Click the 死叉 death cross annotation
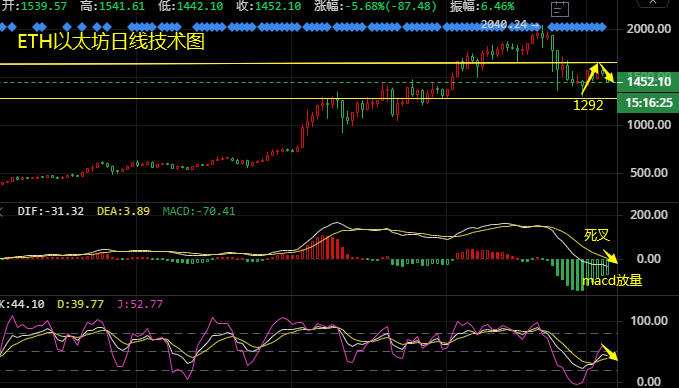This screenshot has height=388, width=679. pyautogui.click(x=597, y=235)
